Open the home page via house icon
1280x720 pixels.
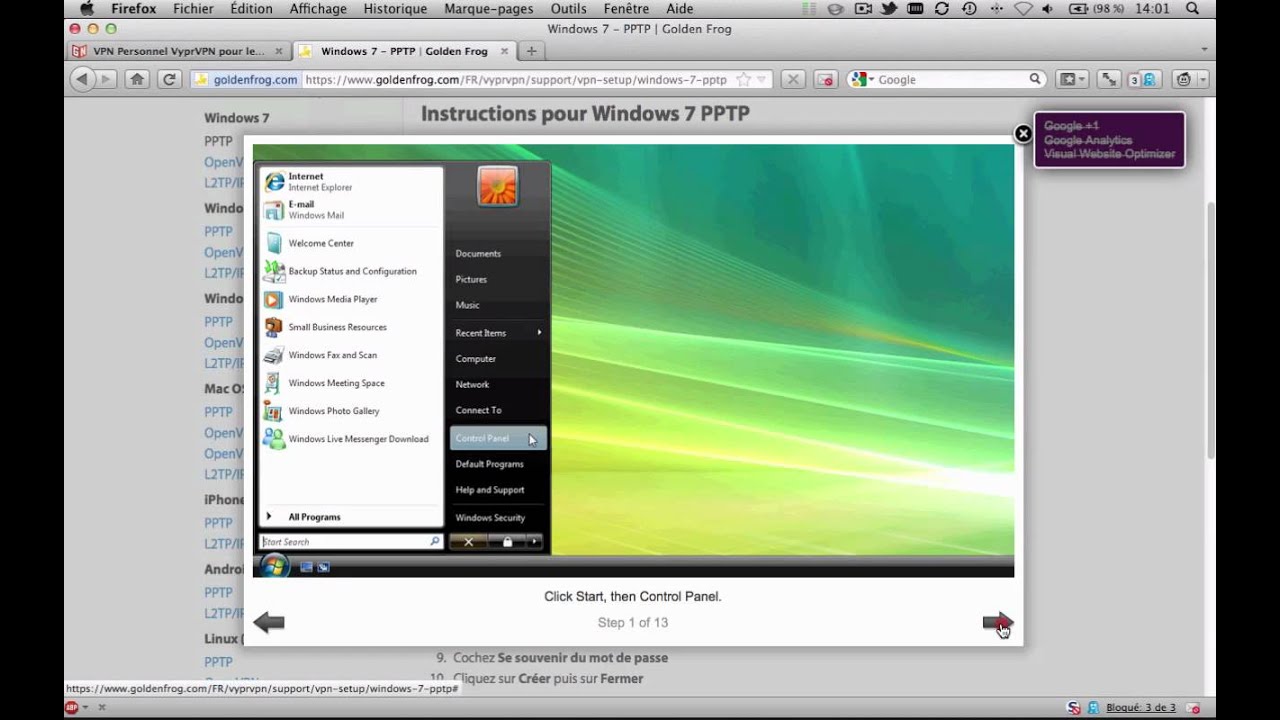click(138, 79)
